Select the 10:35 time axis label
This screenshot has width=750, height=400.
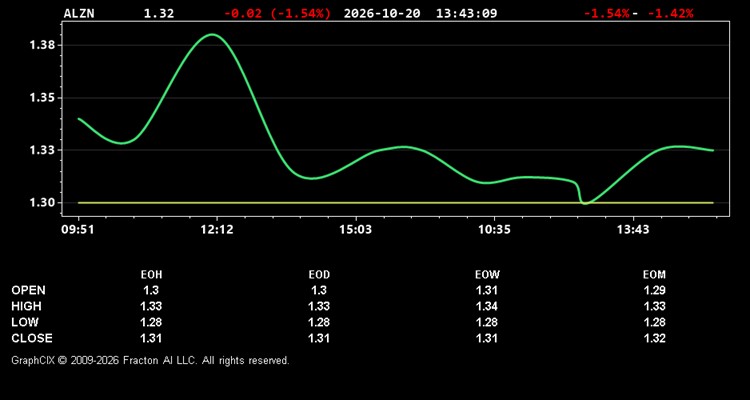pos(494,230)
